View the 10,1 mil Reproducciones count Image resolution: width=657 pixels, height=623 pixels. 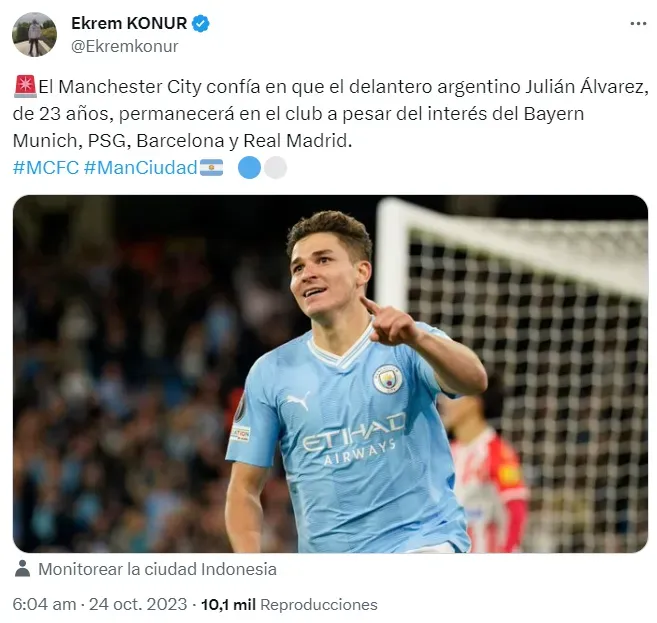[289, 605]
